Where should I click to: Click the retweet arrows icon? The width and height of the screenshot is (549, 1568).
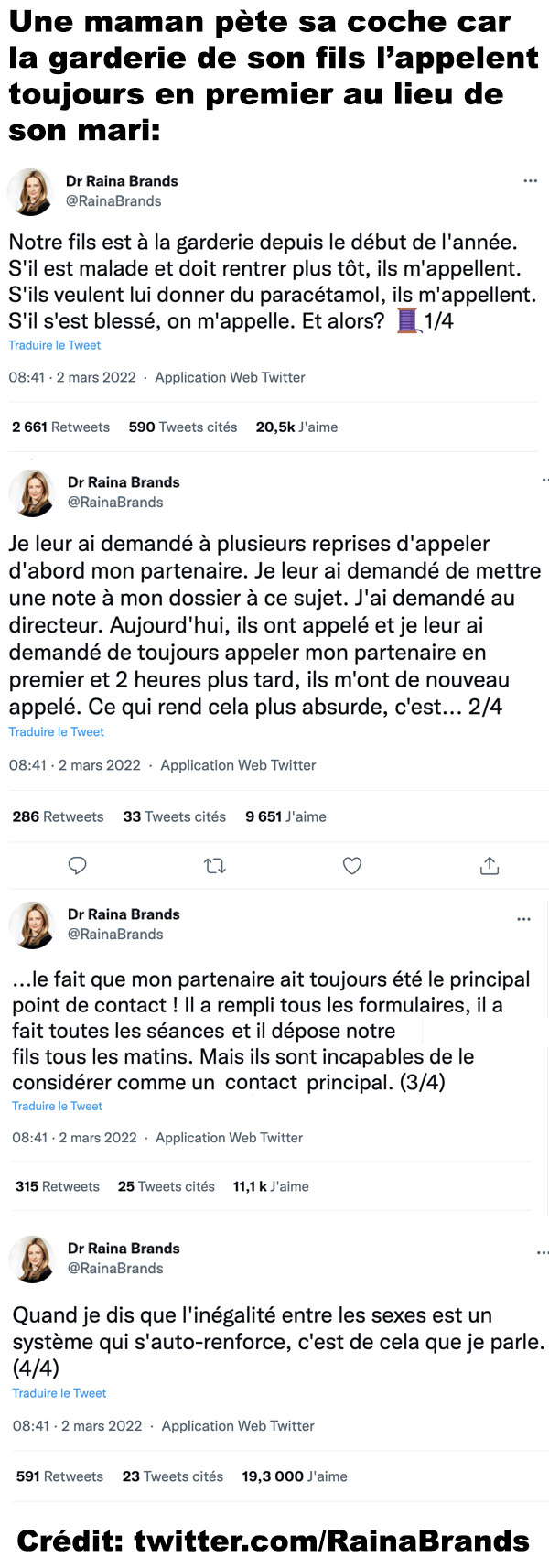point(215,865)
